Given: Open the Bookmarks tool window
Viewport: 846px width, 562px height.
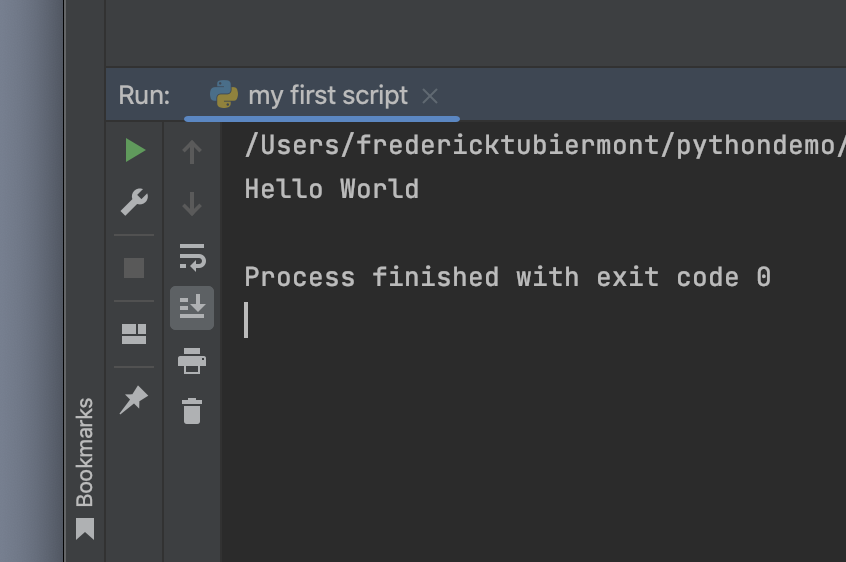Looking at the screenshot, I should [85, 466].
